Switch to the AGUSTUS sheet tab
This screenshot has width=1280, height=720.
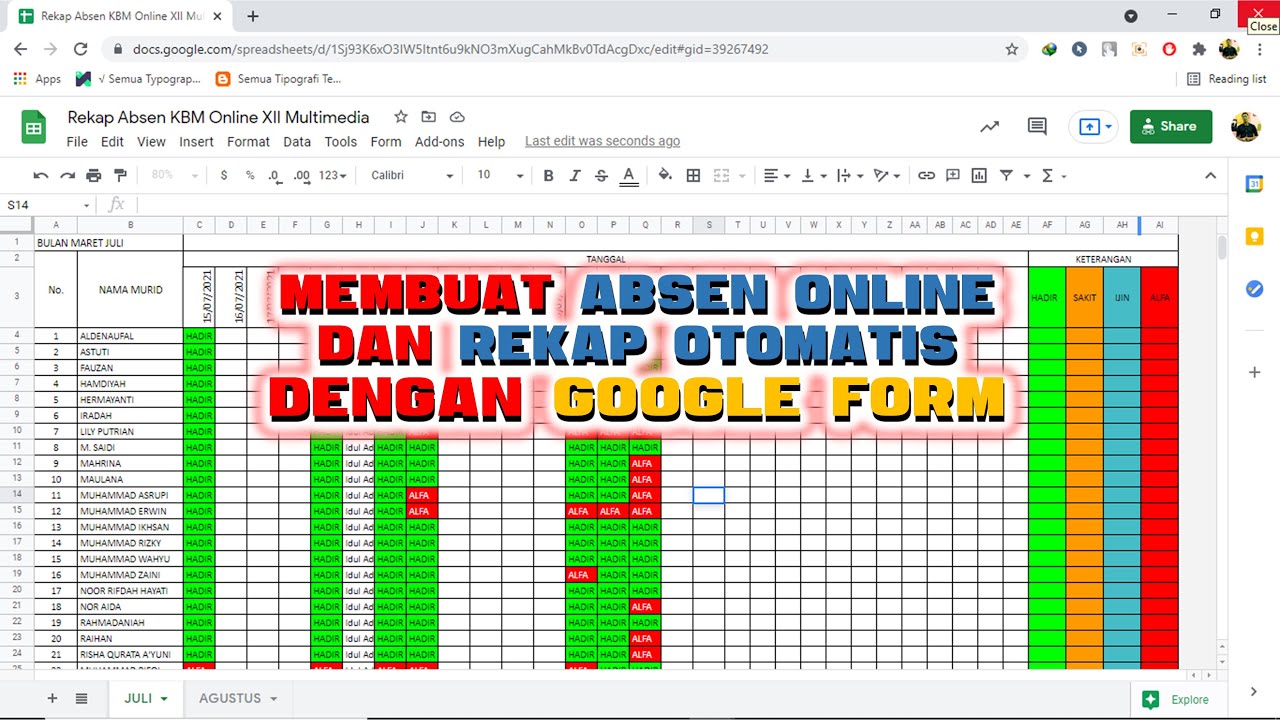pyautogui.click(x=238, y=698)
